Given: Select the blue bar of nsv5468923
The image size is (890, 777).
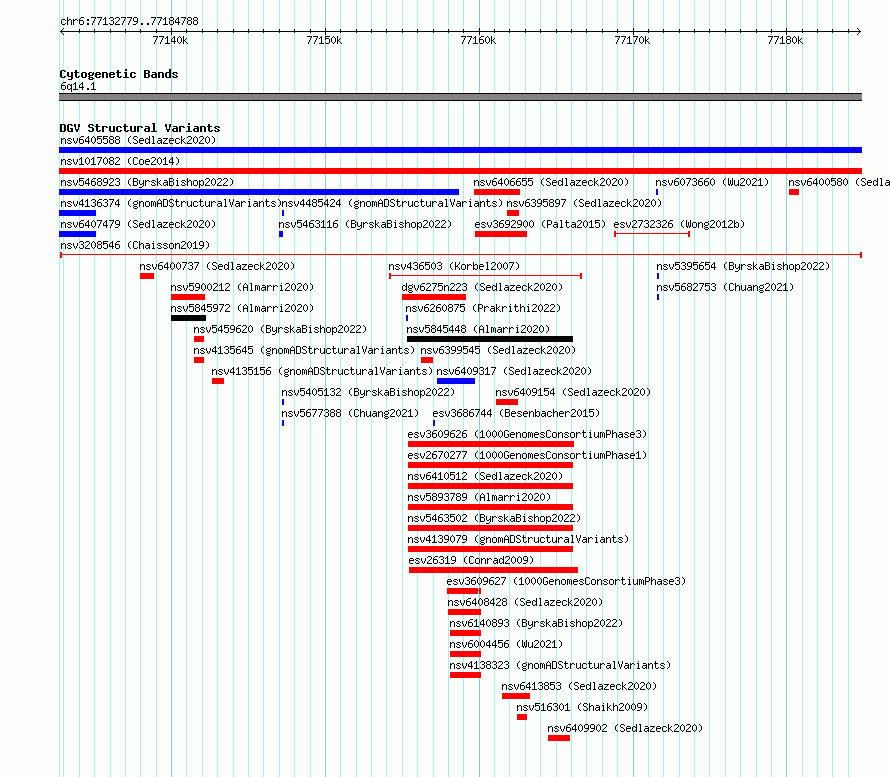Looking at the screenshot, I should point(259,192).
